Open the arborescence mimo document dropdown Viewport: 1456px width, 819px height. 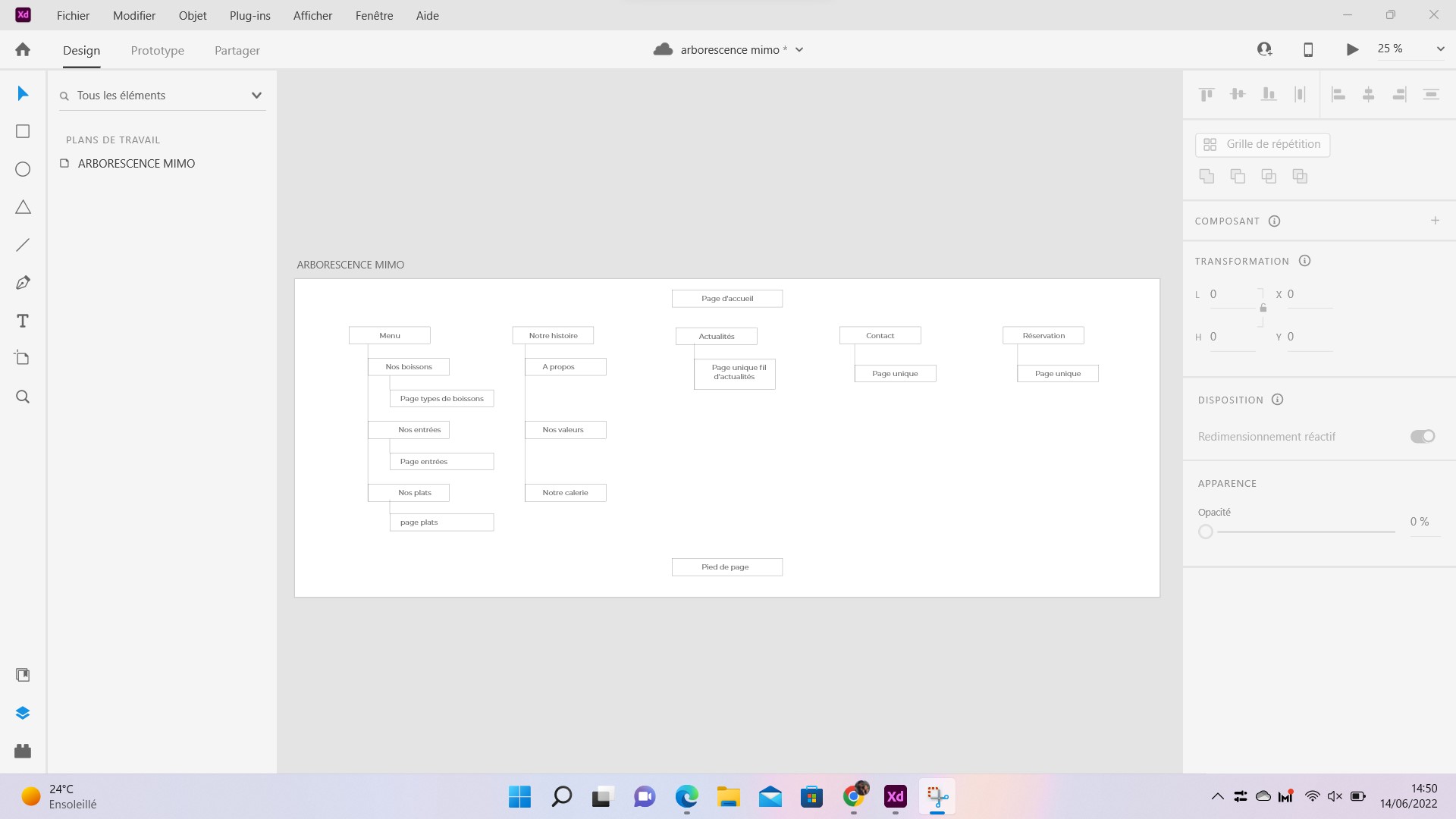click(799, 50)
